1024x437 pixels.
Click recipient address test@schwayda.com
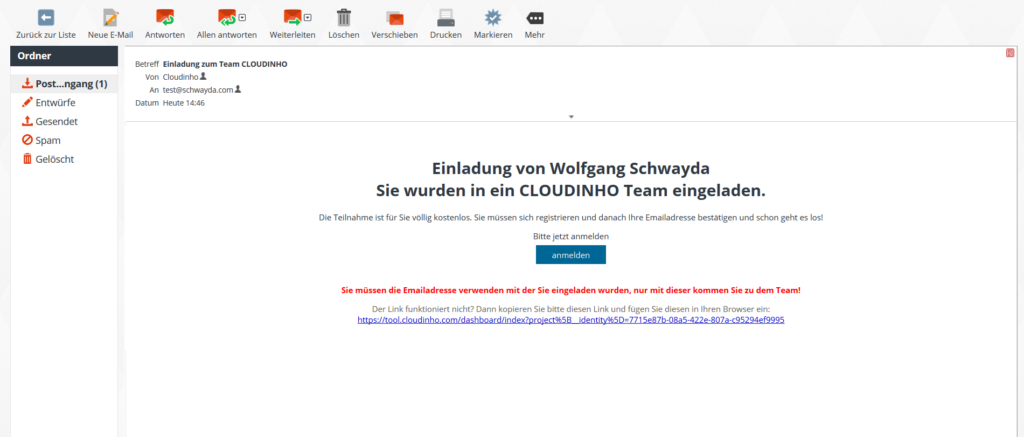click(x=198, y=89)
